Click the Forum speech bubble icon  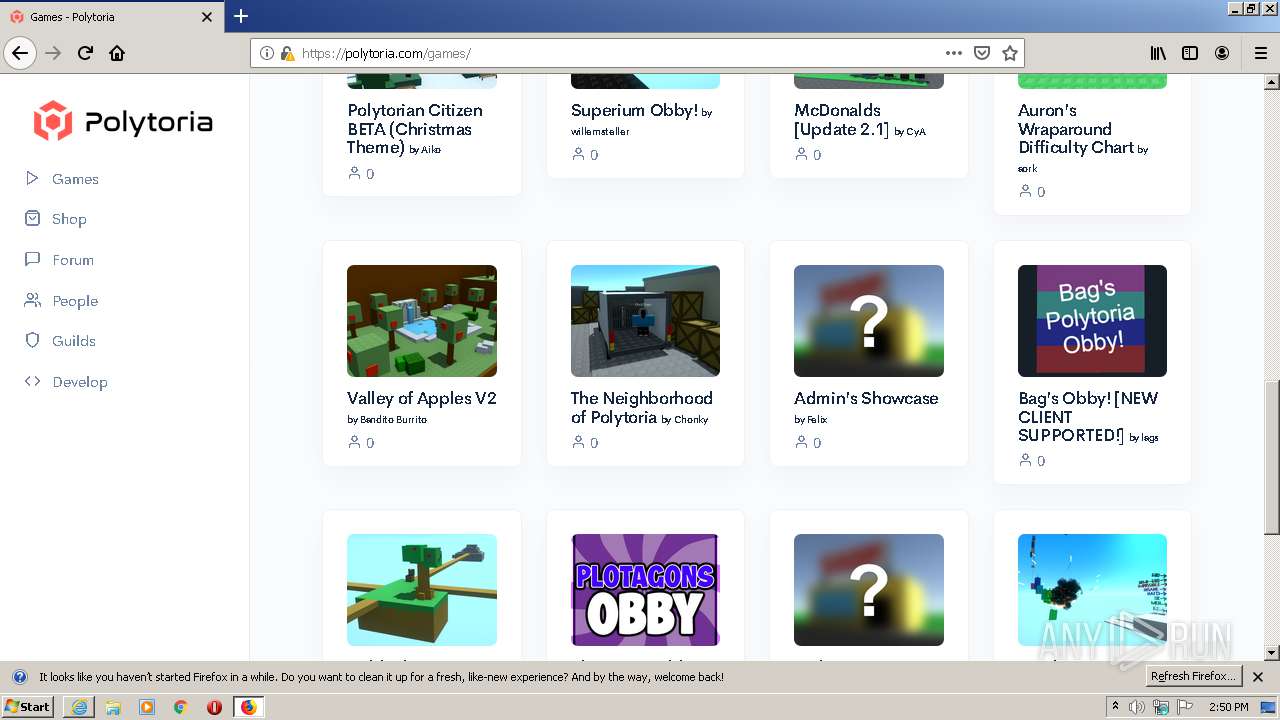click(x=32, y=259)
